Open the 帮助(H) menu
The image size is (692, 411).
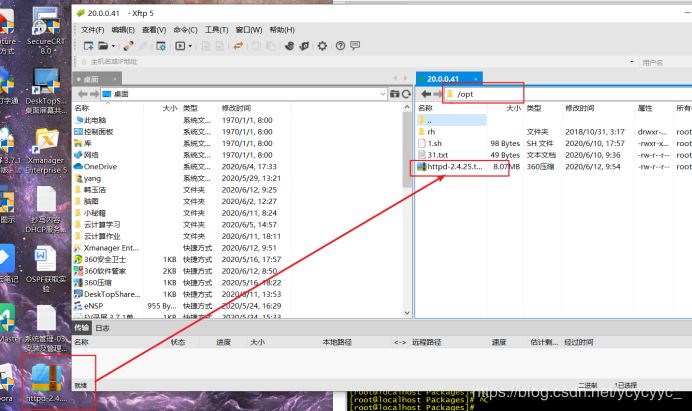click(309, 30)
